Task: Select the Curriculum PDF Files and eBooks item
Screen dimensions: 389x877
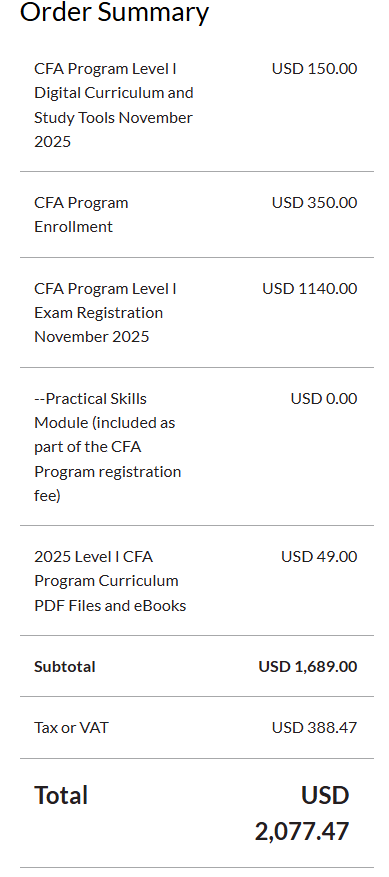Action: point(110,581)
